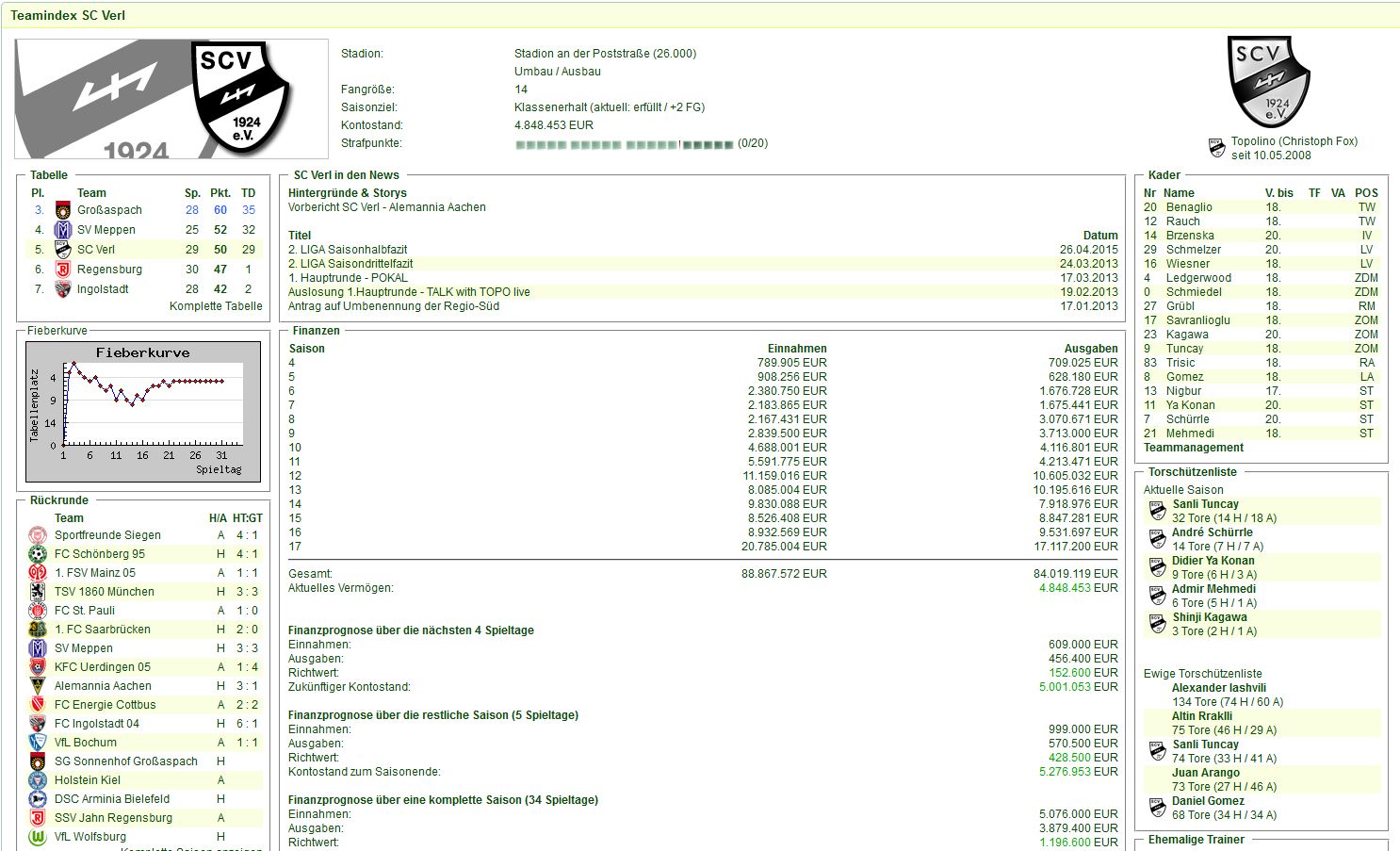Click the FC St. Pauli crest
The image size is (1400, 851).
coord(38,611)
